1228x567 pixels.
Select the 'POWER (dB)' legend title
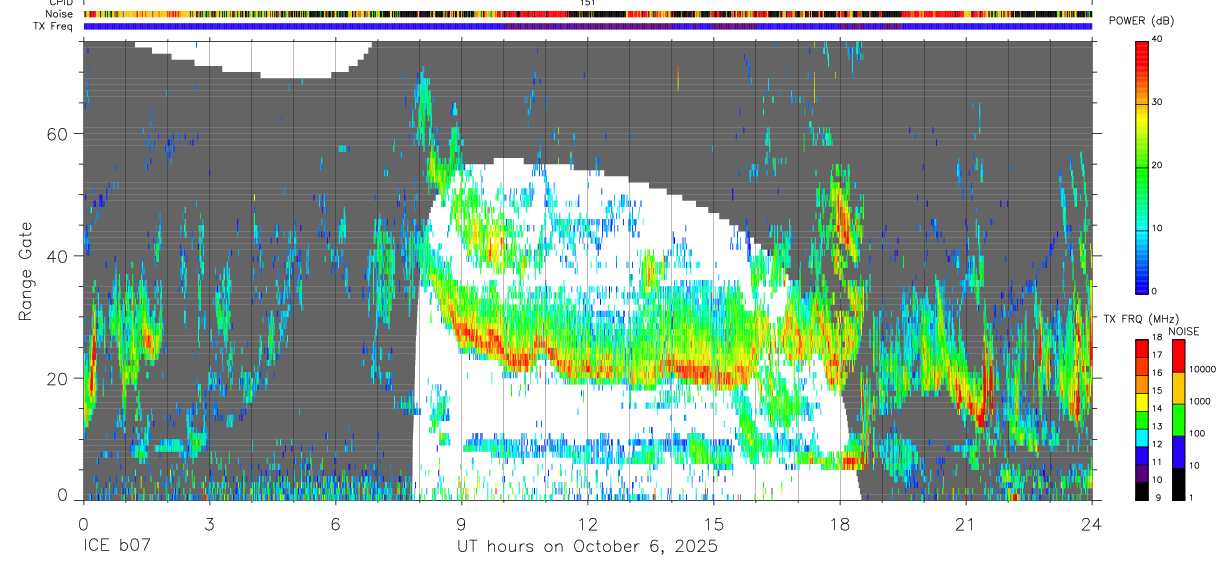tap(1141, 21)
